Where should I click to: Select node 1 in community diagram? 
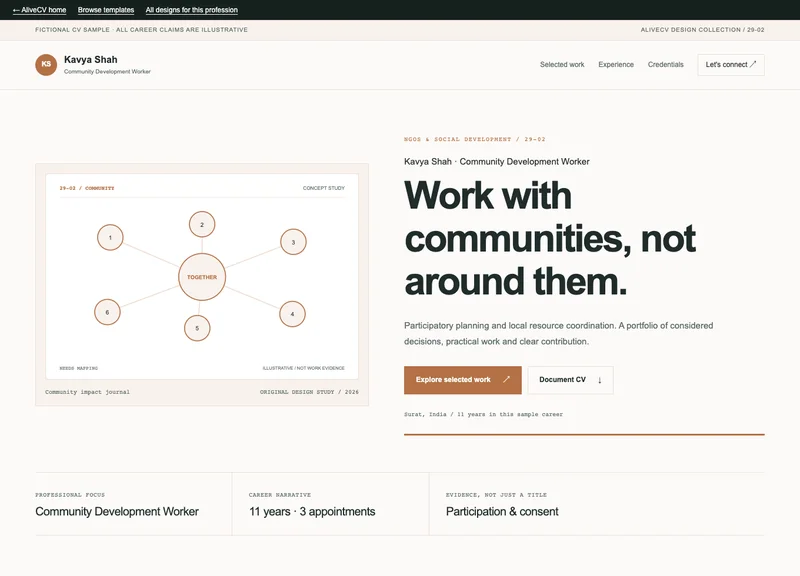(110, 237)
